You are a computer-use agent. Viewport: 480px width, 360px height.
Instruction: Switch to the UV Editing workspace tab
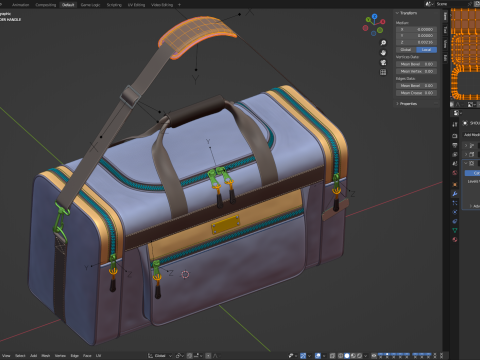[136, 5]
